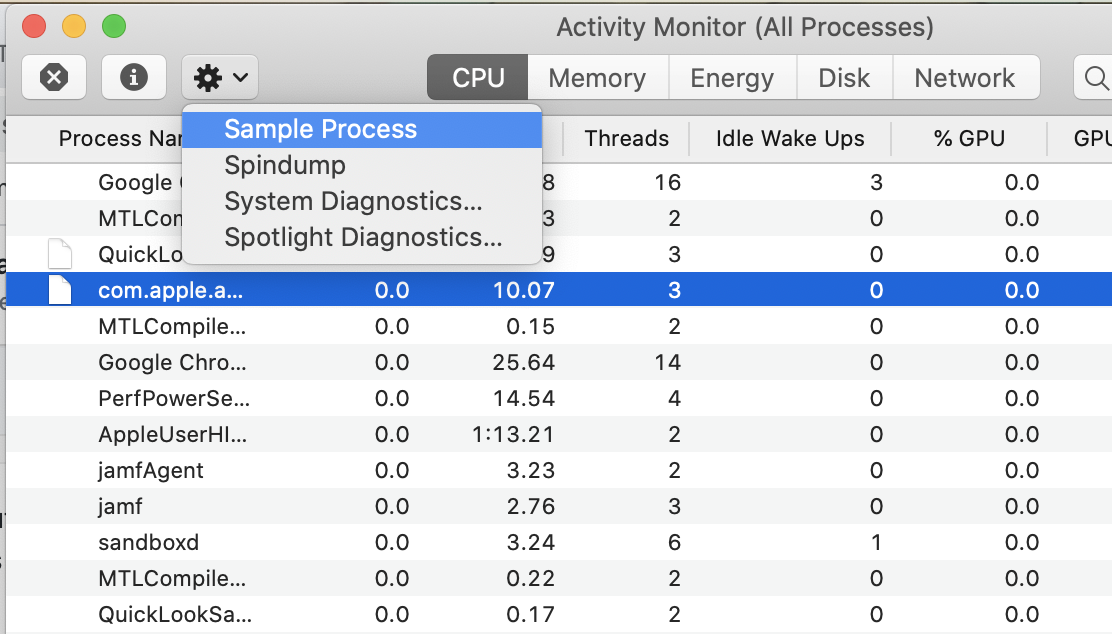
Task: Open Spotlight Diagnostics… menu entry
Action: point(362,238)
